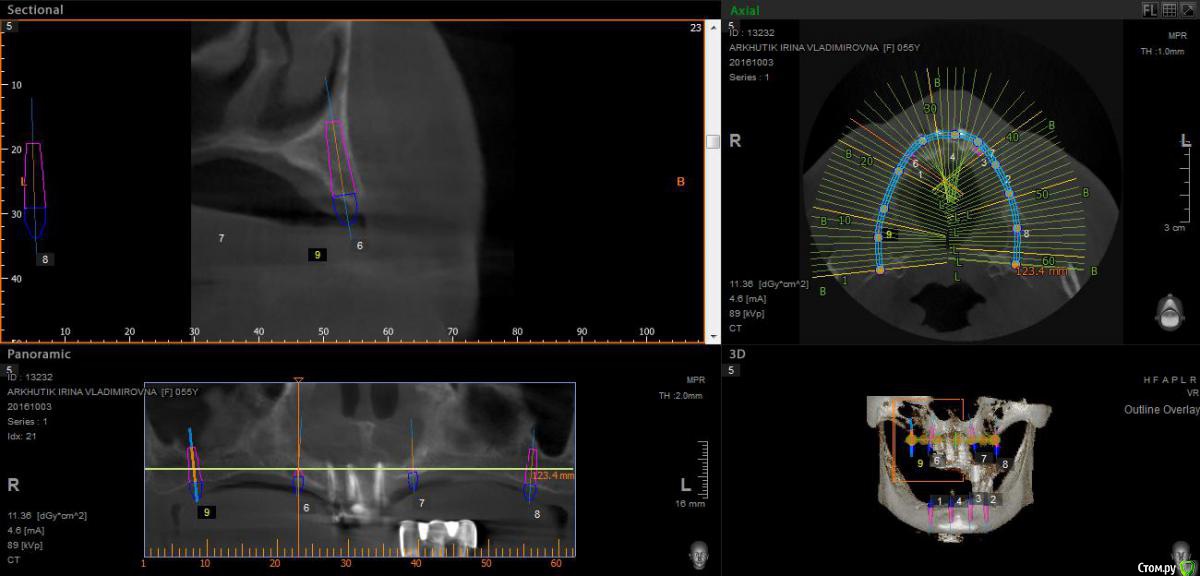Click the 123.4 mm measurement in Axial view

pos(1043,269)
